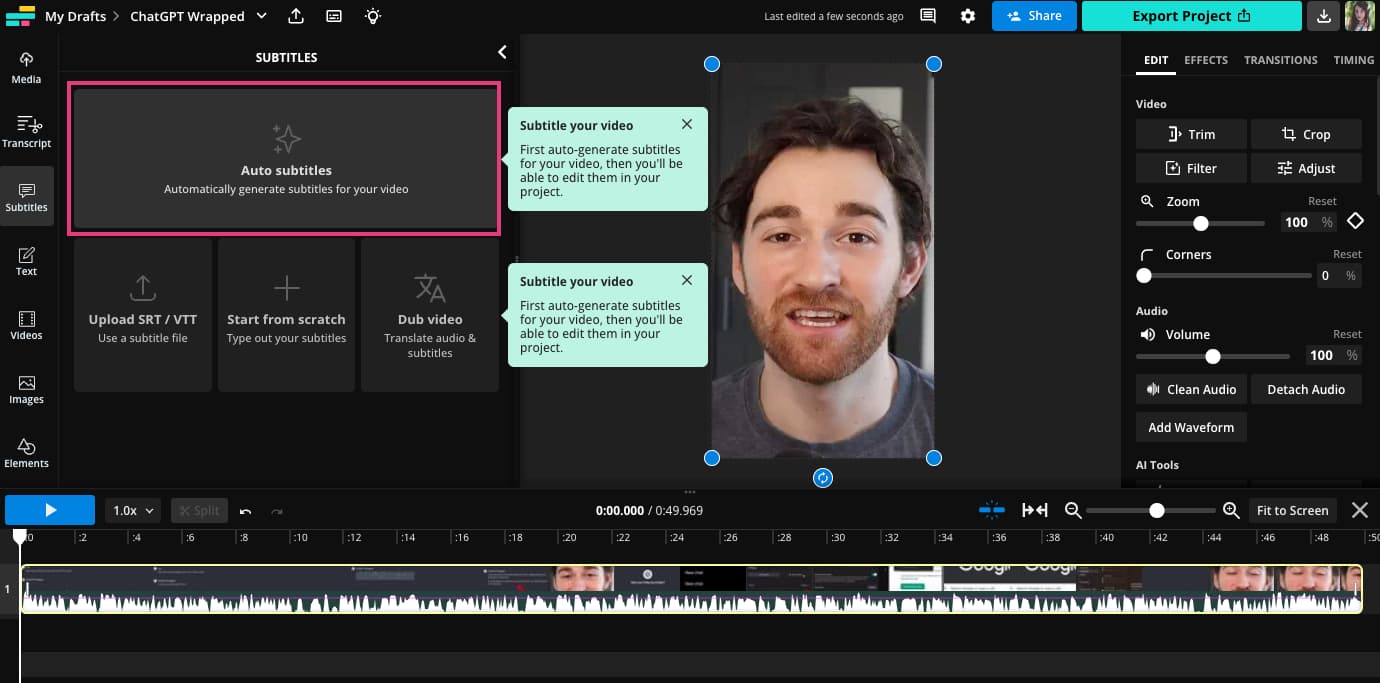Click the Zoom keyframe diamond icon

(1355, 221)
